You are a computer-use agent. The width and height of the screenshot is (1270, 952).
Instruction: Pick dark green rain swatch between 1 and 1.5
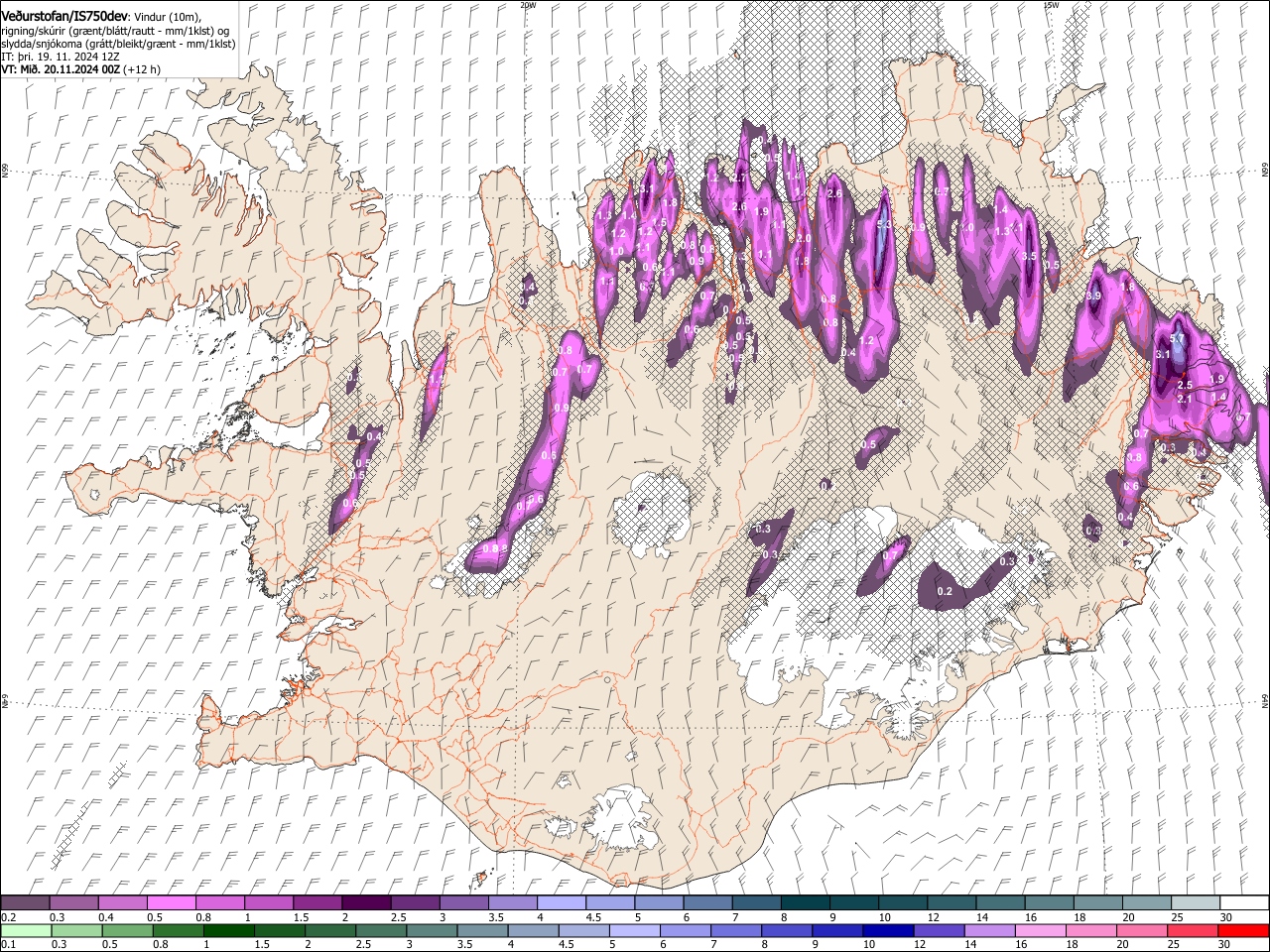(228, 930)
